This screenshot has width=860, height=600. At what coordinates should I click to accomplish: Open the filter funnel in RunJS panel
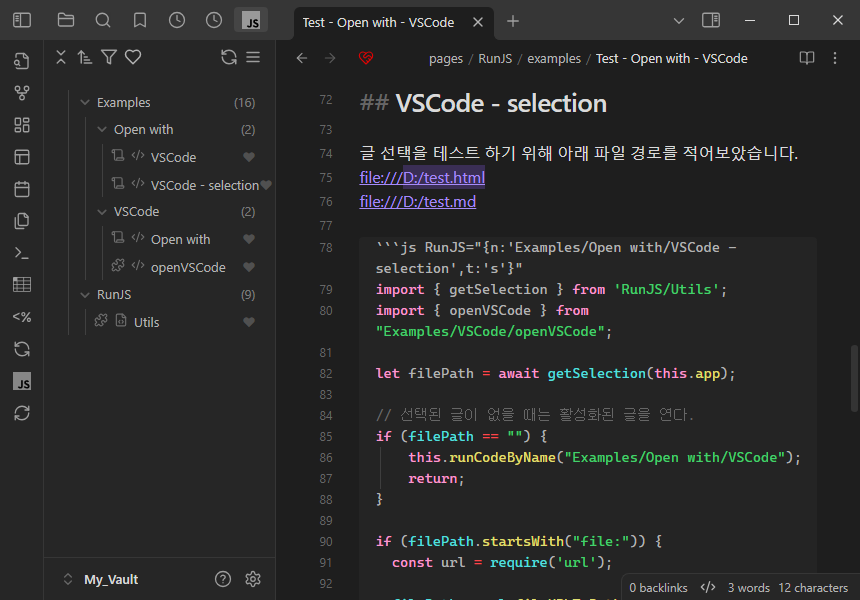(x=109, y=57)
